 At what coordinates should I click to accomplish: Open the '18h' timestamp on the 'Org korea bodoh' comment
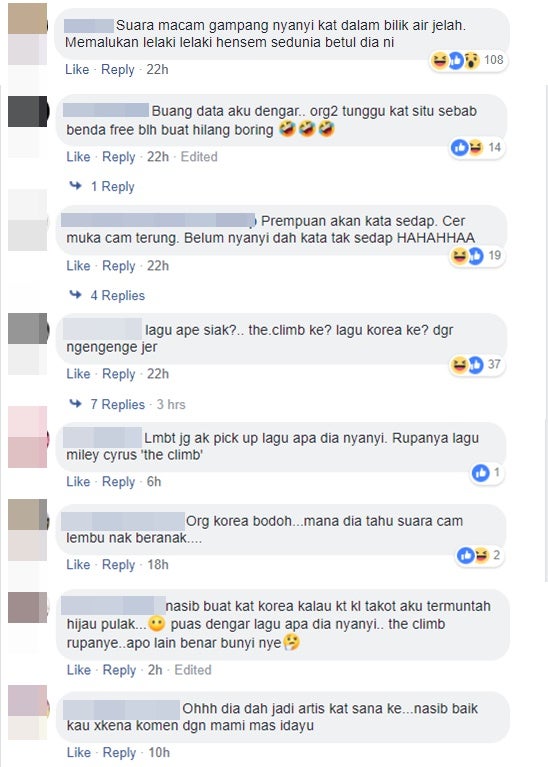[158, 564]
